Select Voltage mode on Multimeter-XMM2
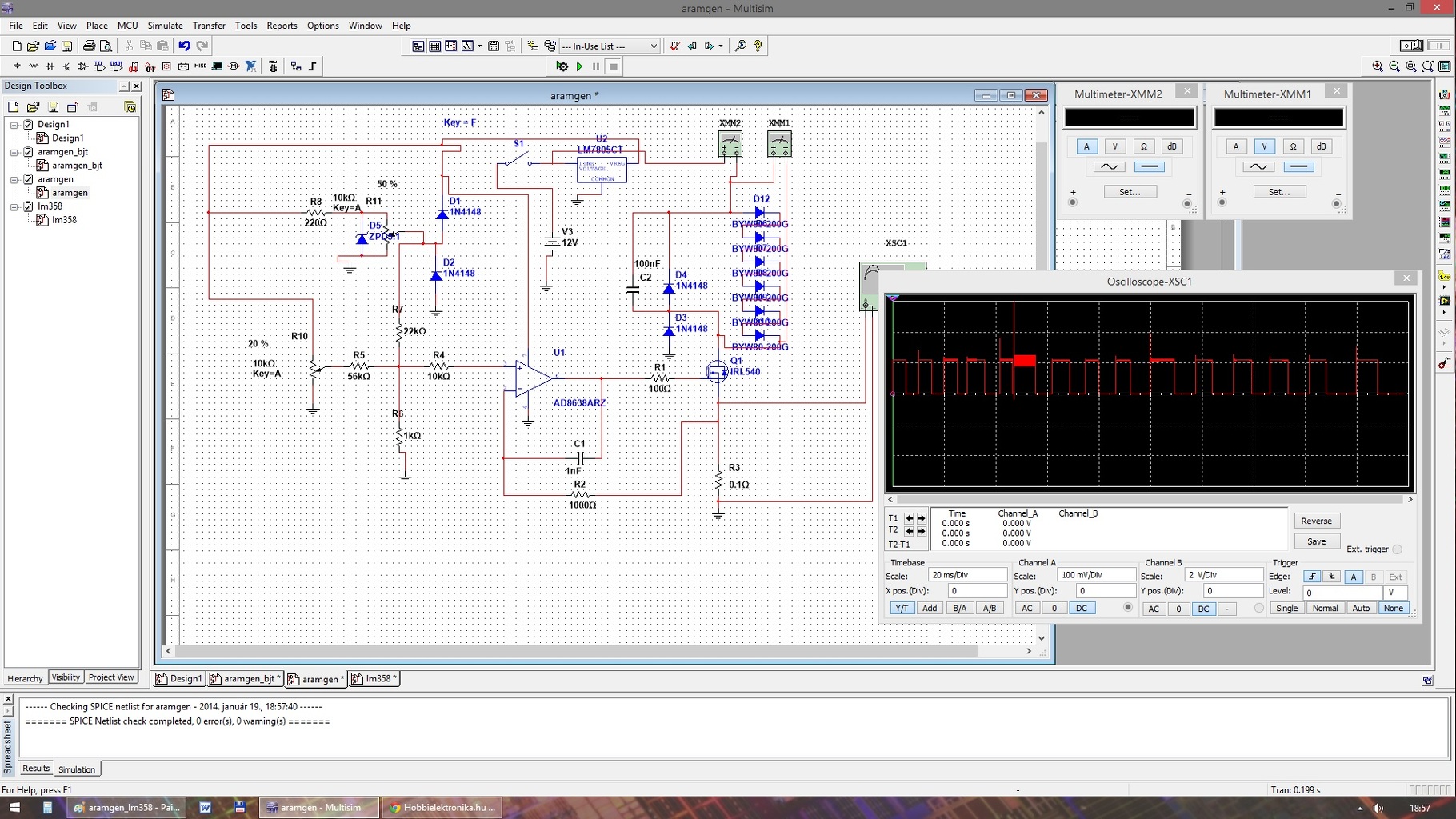This screenshot has width=1456, height=819. click(x=1114, y=146)
